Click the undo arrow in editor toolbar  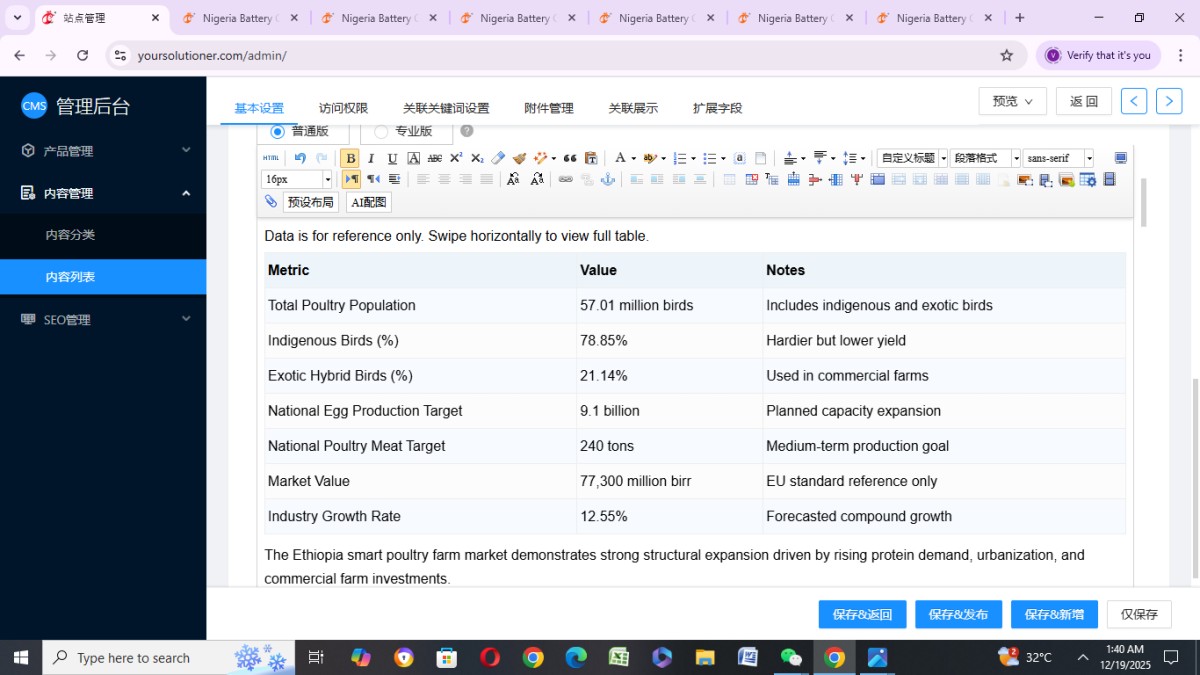click(300, 158)
